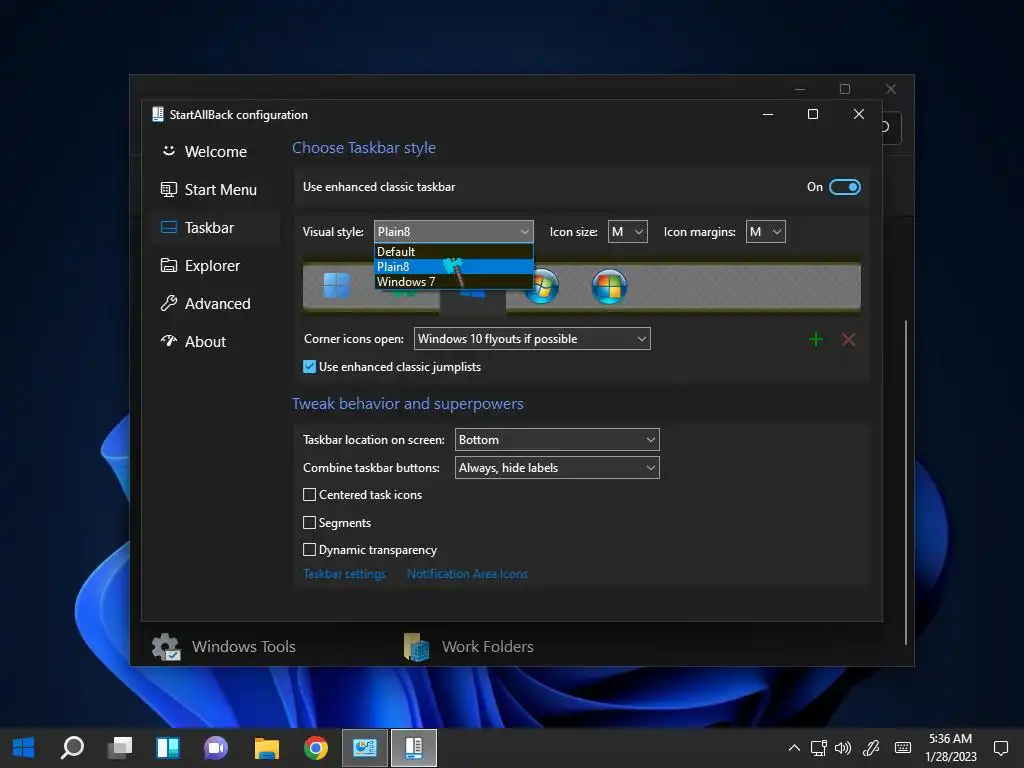Enable Dynamic transparency checkbox

coord(310,550)
